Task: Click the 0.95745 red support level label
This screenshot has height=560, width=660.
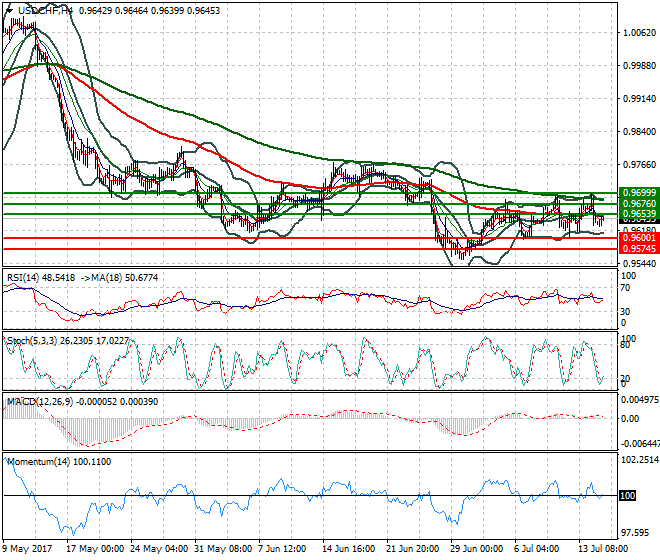Action: [639, 249]
